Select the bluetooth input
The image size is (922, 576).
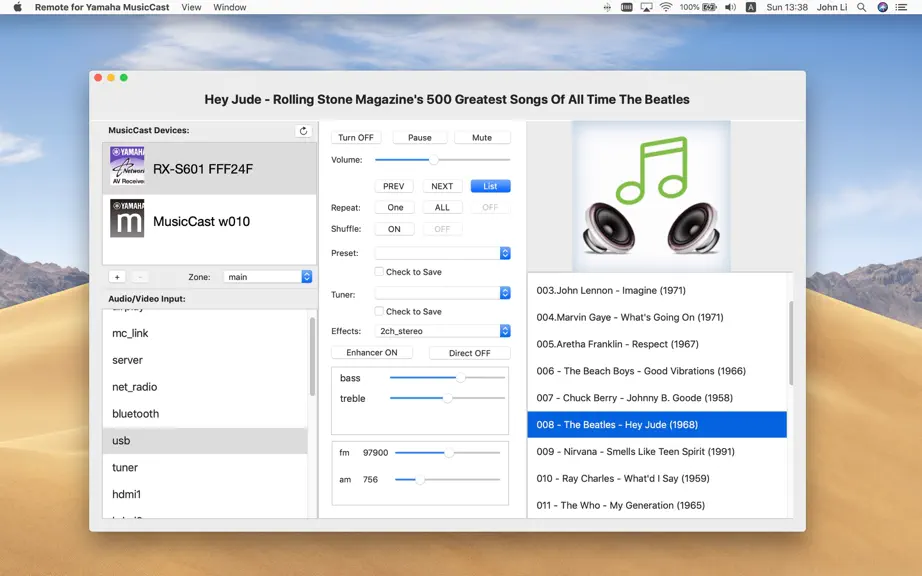coord(205,414)
